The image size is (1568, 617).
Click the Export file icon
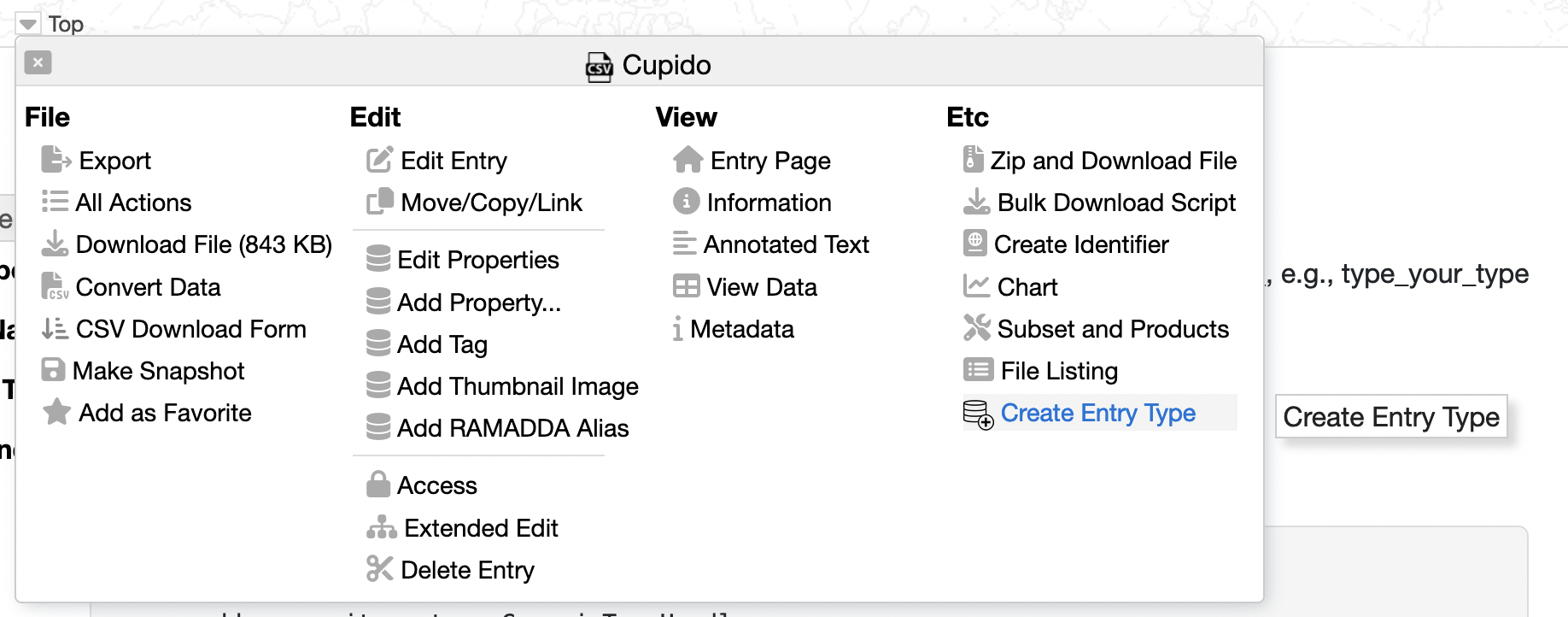point(56,160)
